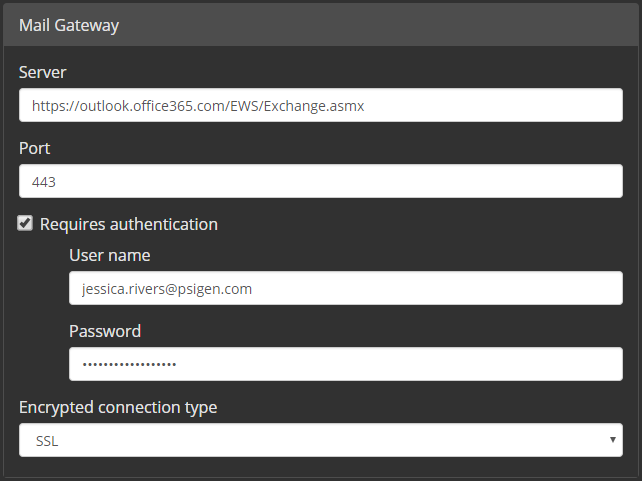Click the Mail Gateway panel header
The height and width of the screenshot is (481, 642).
[321, 25]
